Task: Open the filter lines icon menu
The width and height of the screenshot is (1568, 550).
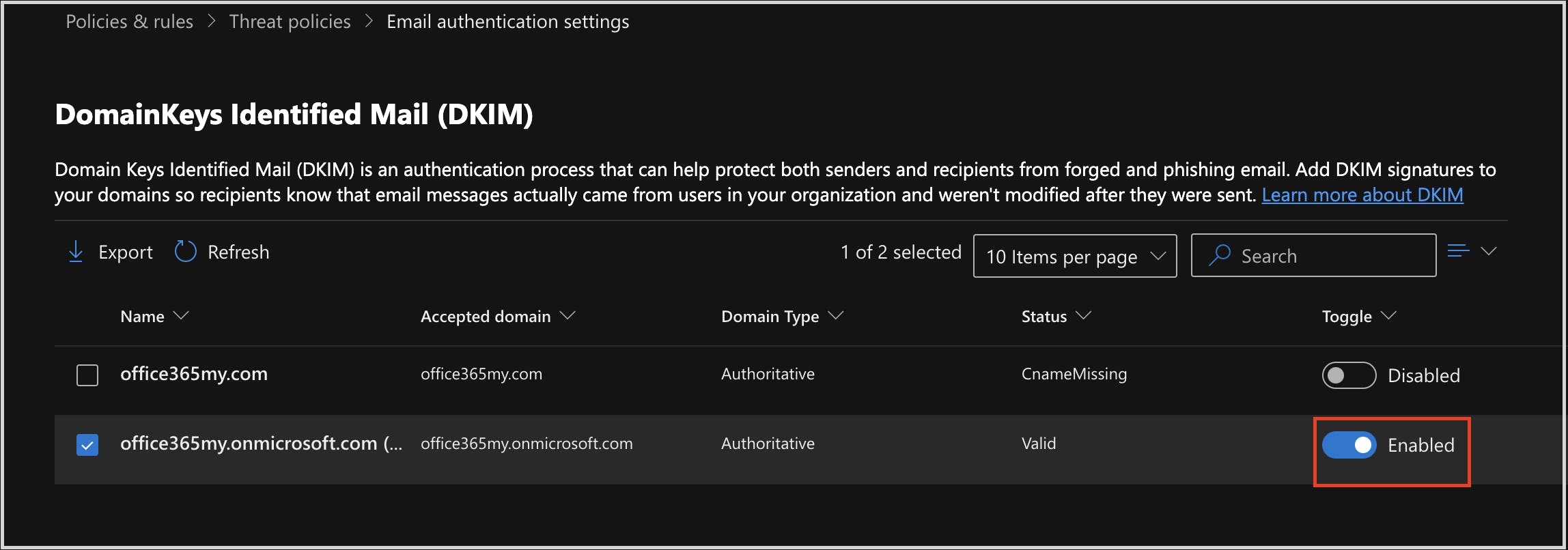Action: point(1458,251)
